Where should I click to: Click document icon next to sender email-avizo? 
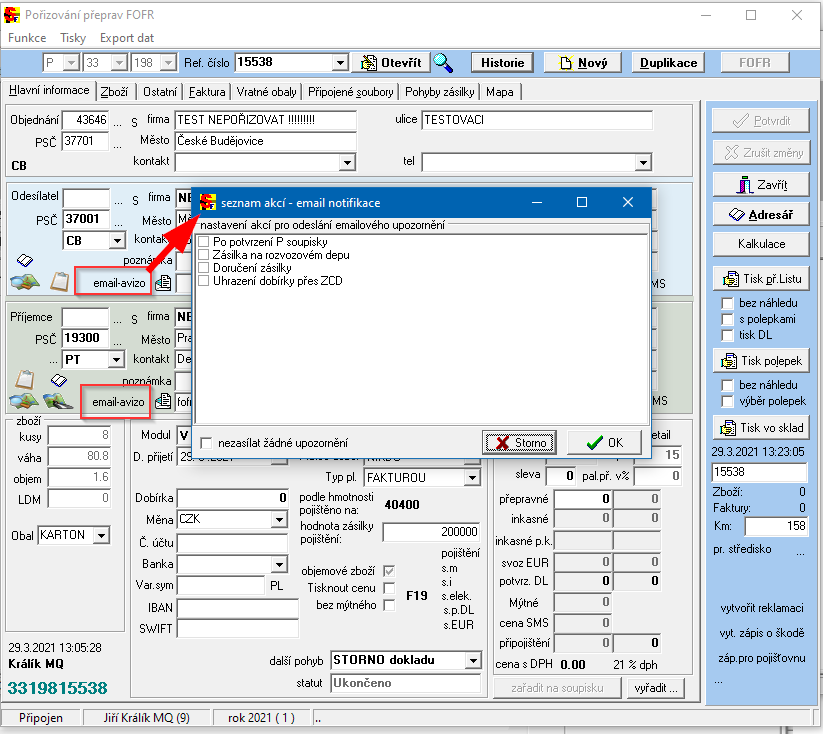[x=163, y=283]
